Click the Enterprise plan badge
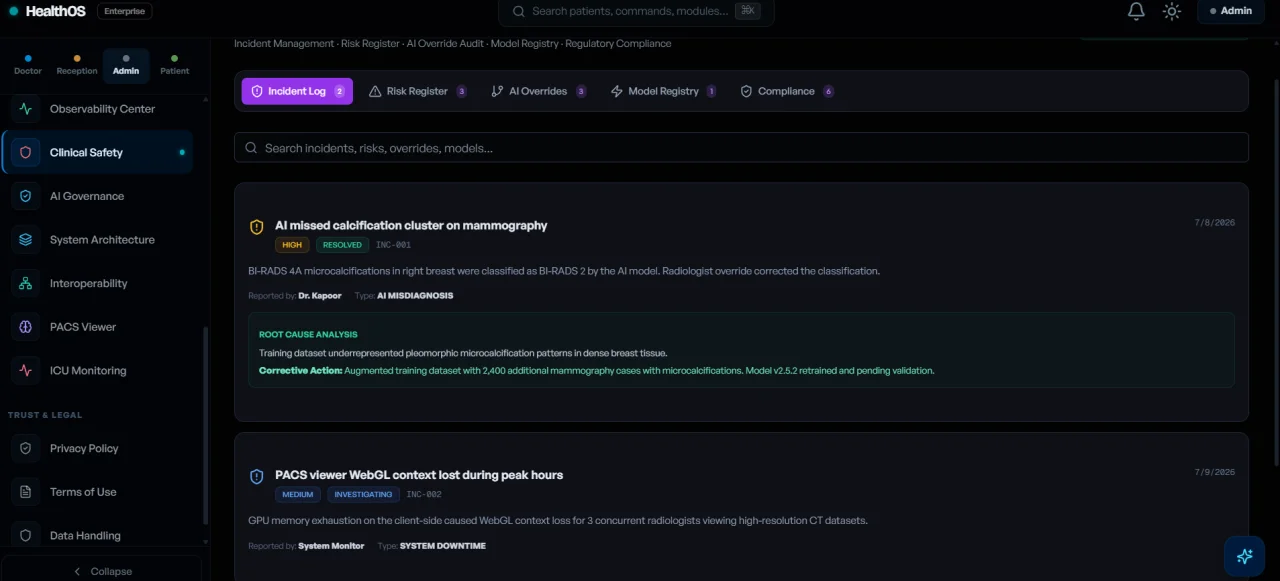Viewport: 1280px width, 581px height. tap(125, 12)
